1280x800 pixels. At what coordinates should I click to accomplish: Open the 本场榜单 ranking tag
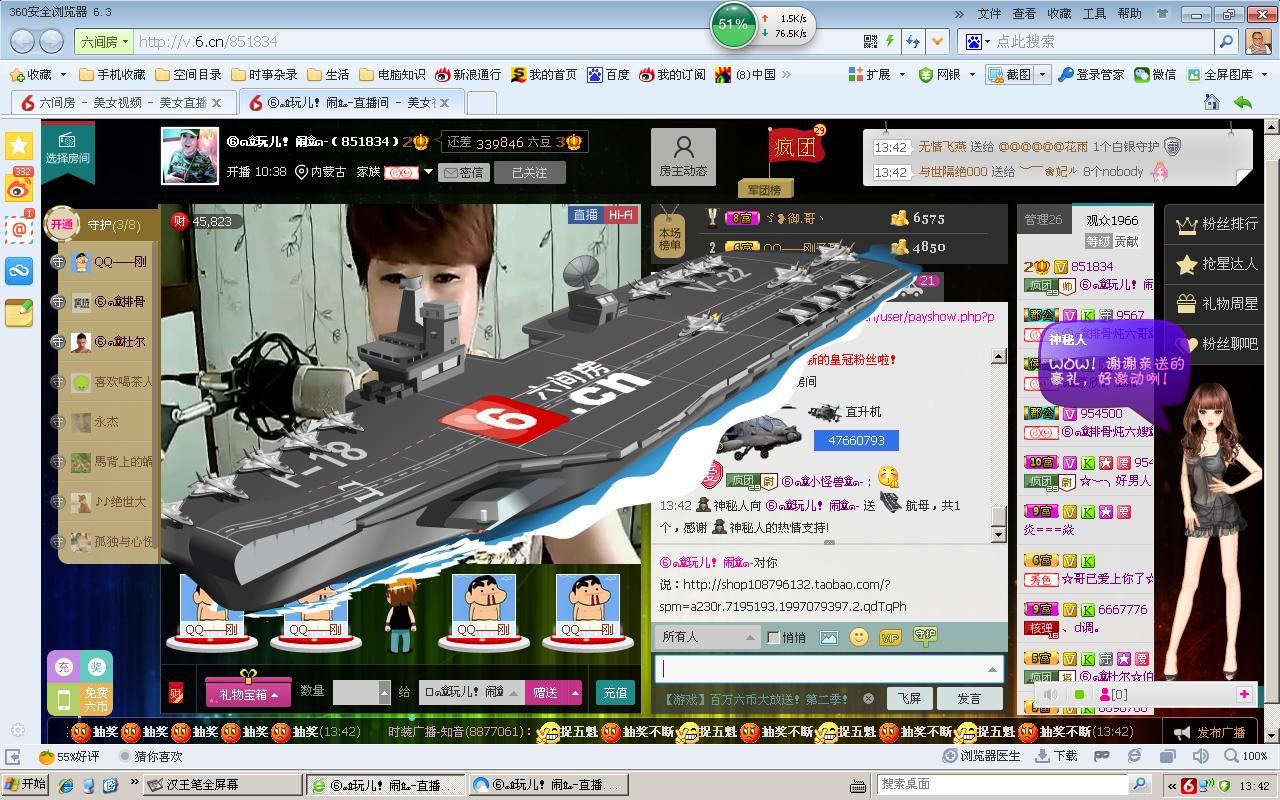point(669,237)
